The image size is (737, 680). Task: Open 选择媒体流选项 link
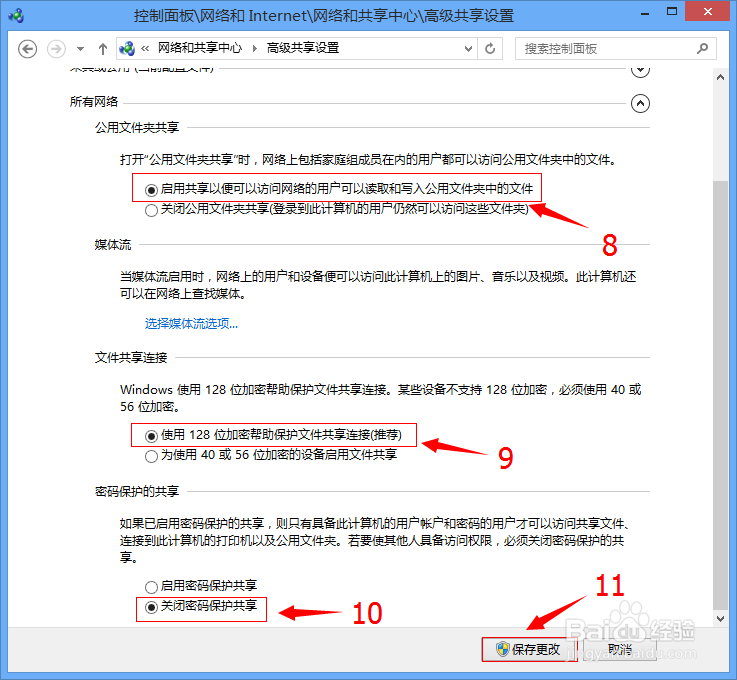tap(191, 323)
